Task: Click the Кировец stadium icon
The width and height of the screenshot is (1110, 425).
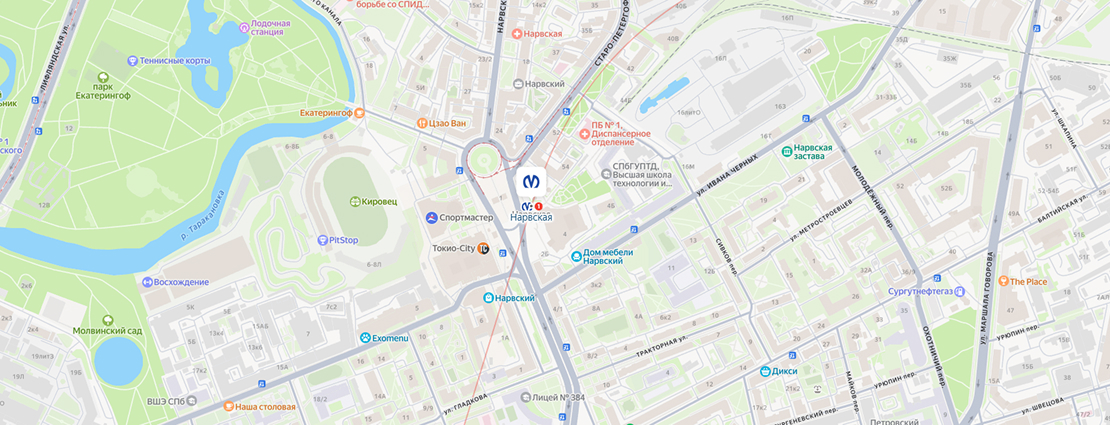Action: tap(355, 201)
